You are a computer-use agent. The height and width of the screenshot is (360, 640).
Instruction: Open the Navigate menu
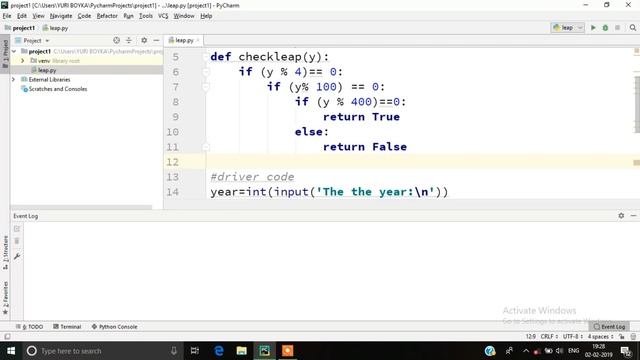[x=61, y=16]
